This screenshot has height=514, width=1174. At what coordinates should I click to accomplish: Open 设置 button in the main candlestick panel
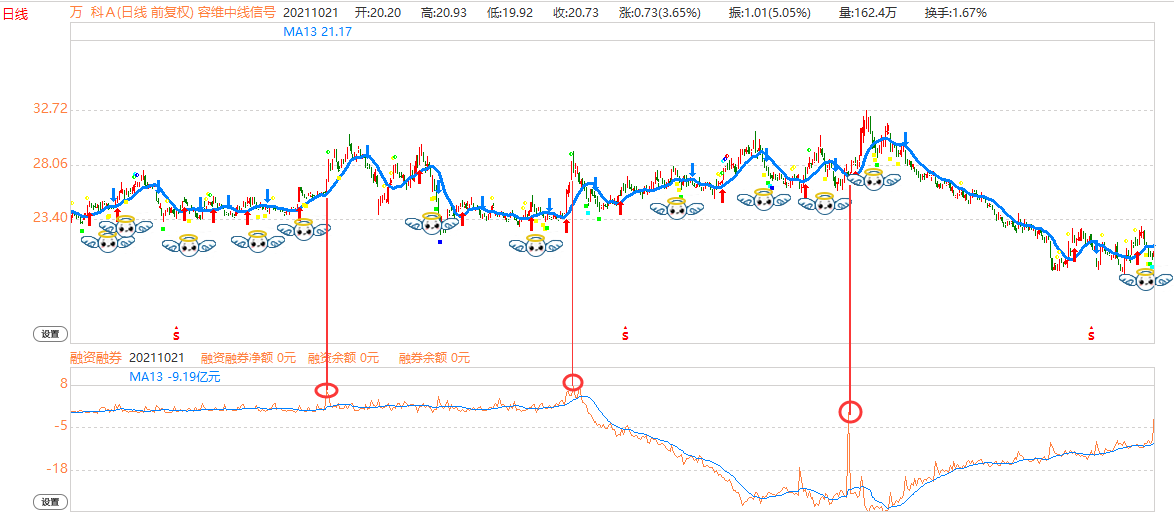point(50,334)
